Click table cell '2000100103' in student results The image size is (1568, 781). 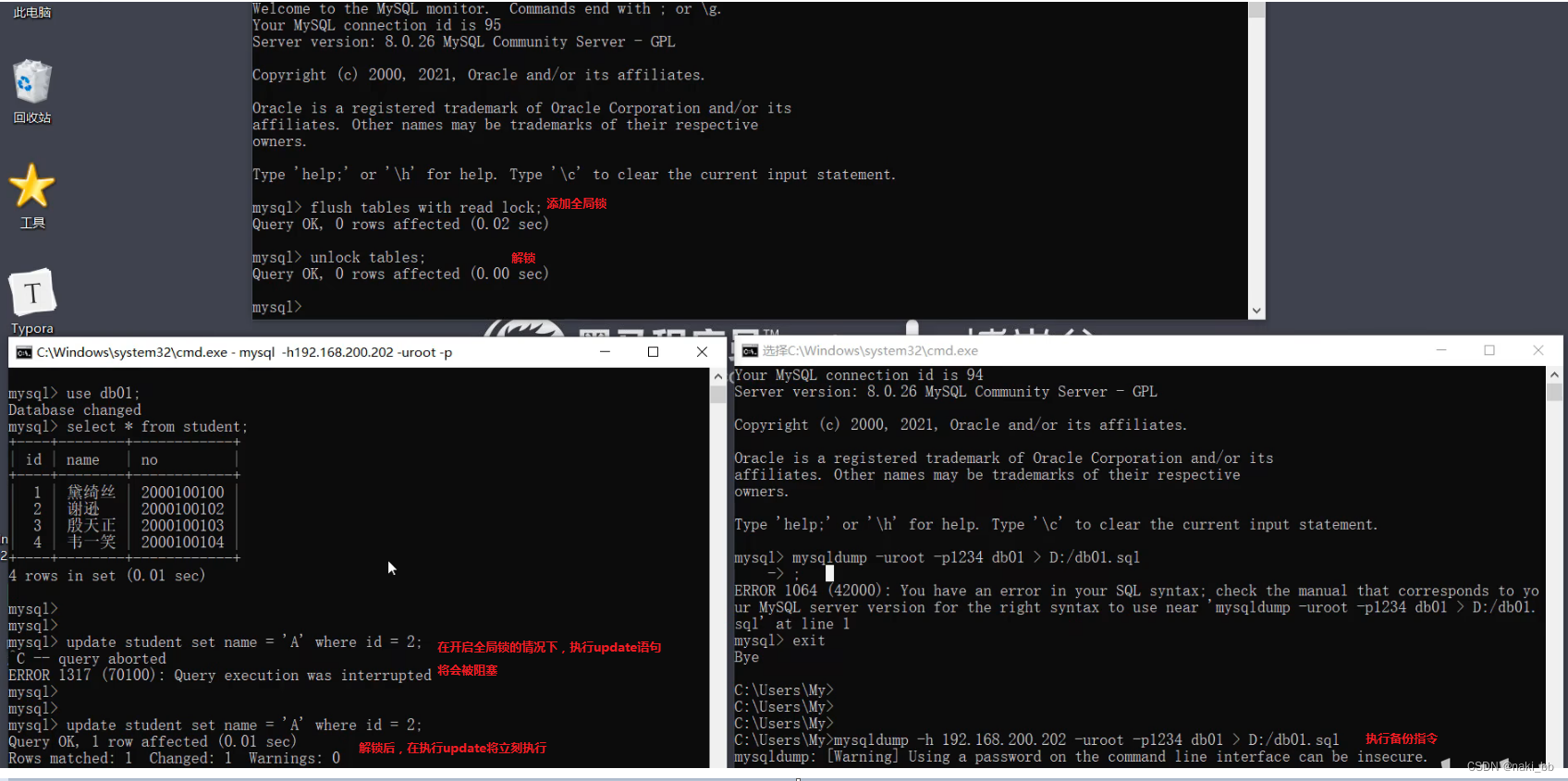point(183,526)
